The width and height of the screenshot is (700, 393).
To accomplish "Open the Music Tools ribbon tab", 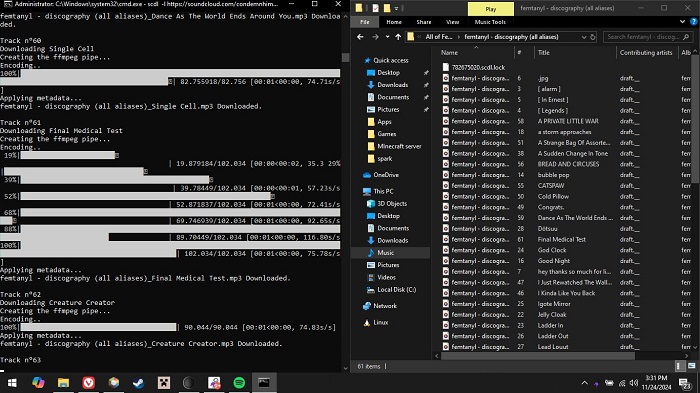I will (490, 22).
